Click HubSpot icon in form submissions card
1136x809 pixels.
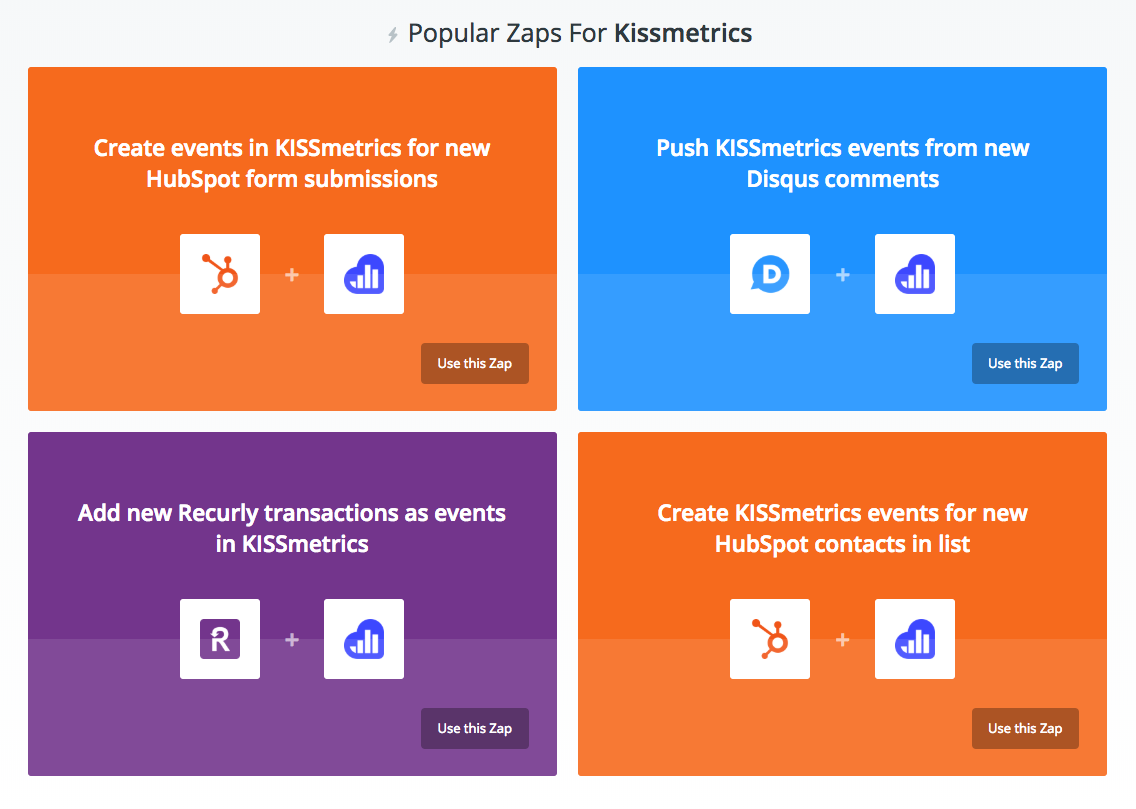(220, 274)
